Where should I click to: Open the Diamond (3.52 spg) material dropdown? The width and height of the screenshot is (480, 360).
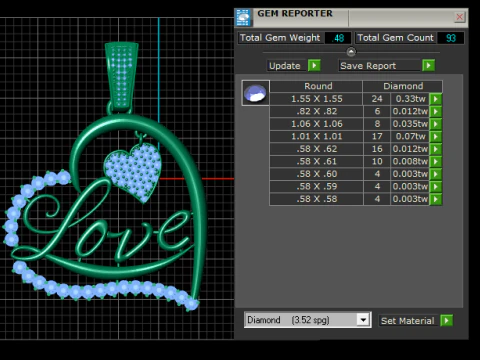pyautogui.click(x=363, y=320)
